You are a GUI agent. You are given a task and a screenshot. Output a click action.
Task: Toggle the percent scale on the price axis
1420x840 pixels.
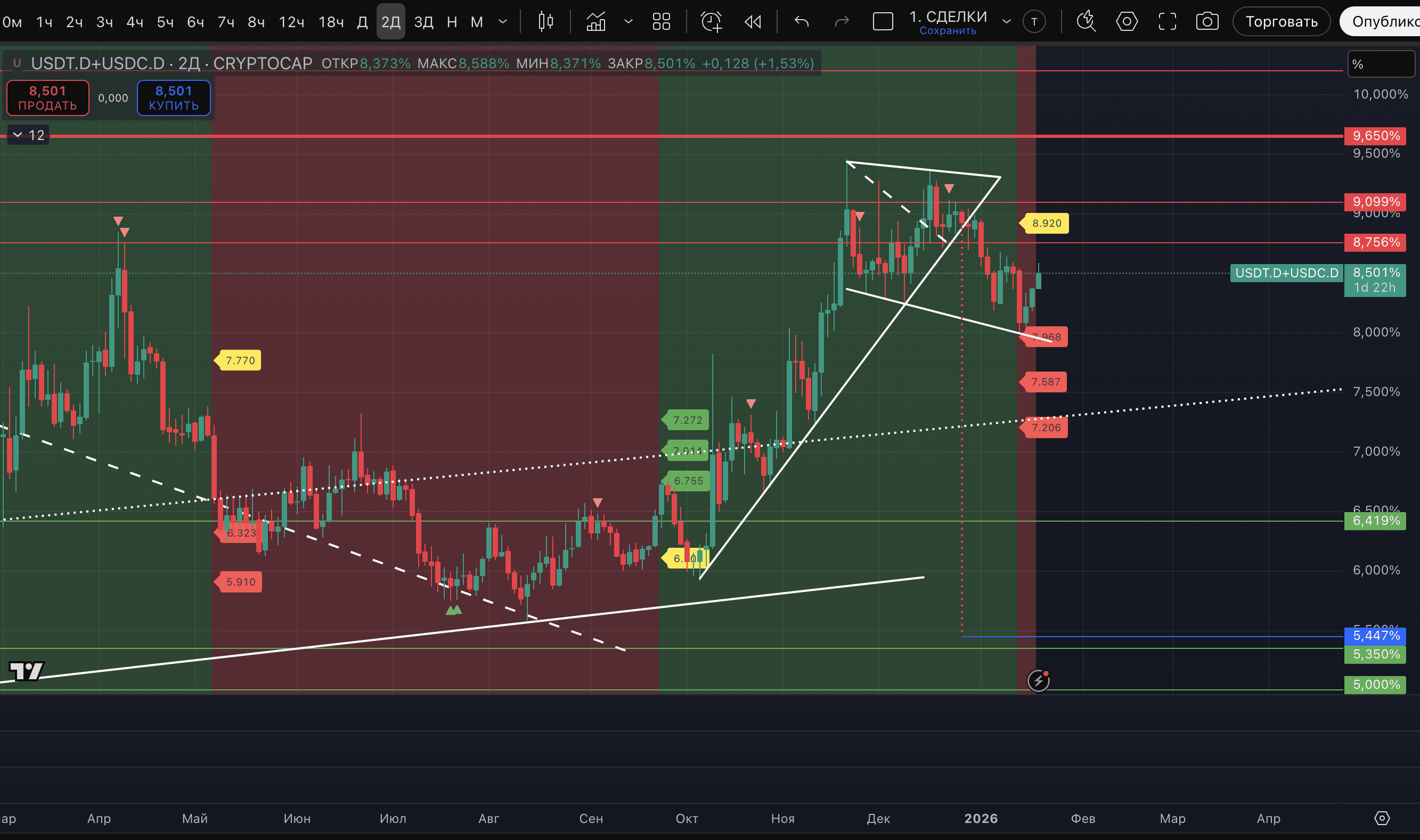click(x=1381, y=64)
